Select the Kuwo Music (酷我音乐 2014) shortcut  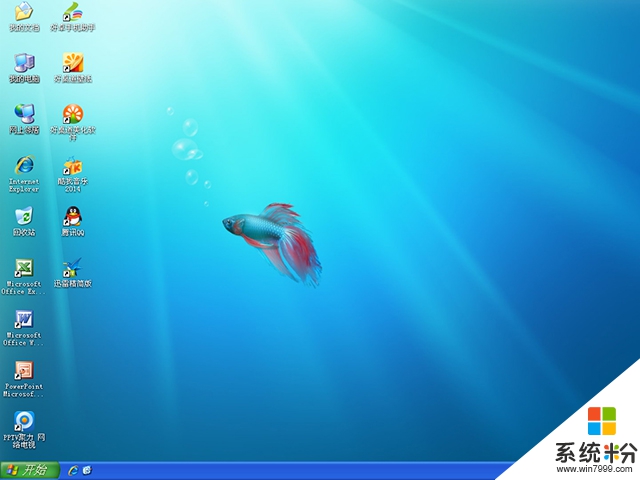coord(73,165)
